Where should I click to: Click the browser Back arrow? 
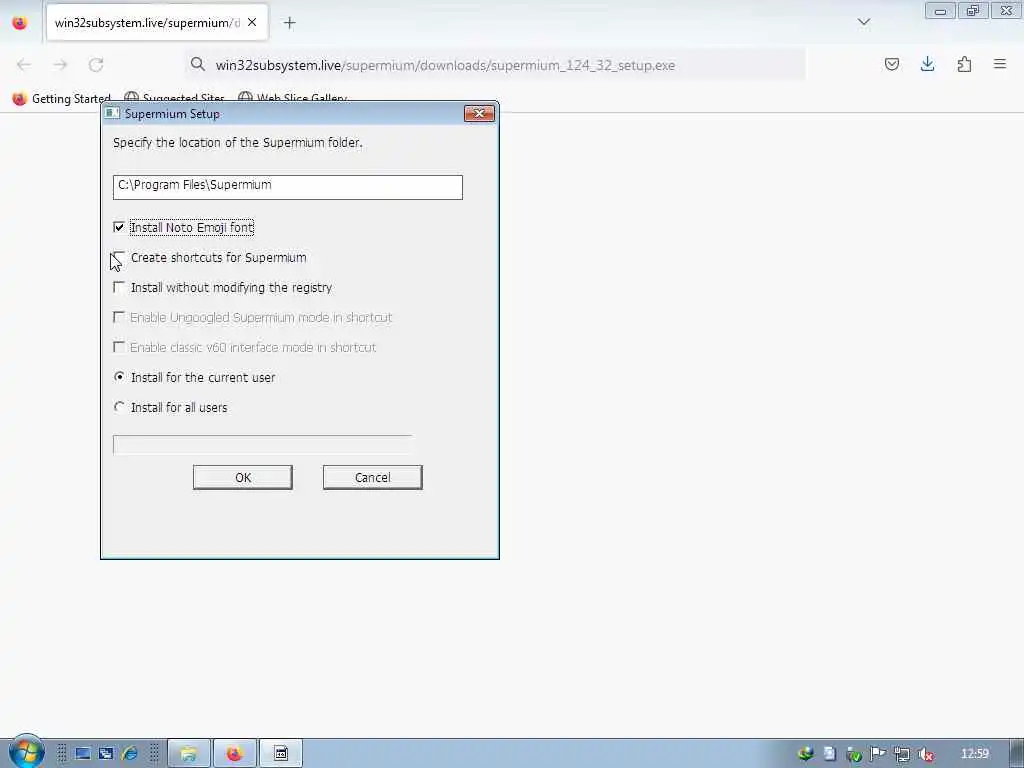(x=24, y=65)
